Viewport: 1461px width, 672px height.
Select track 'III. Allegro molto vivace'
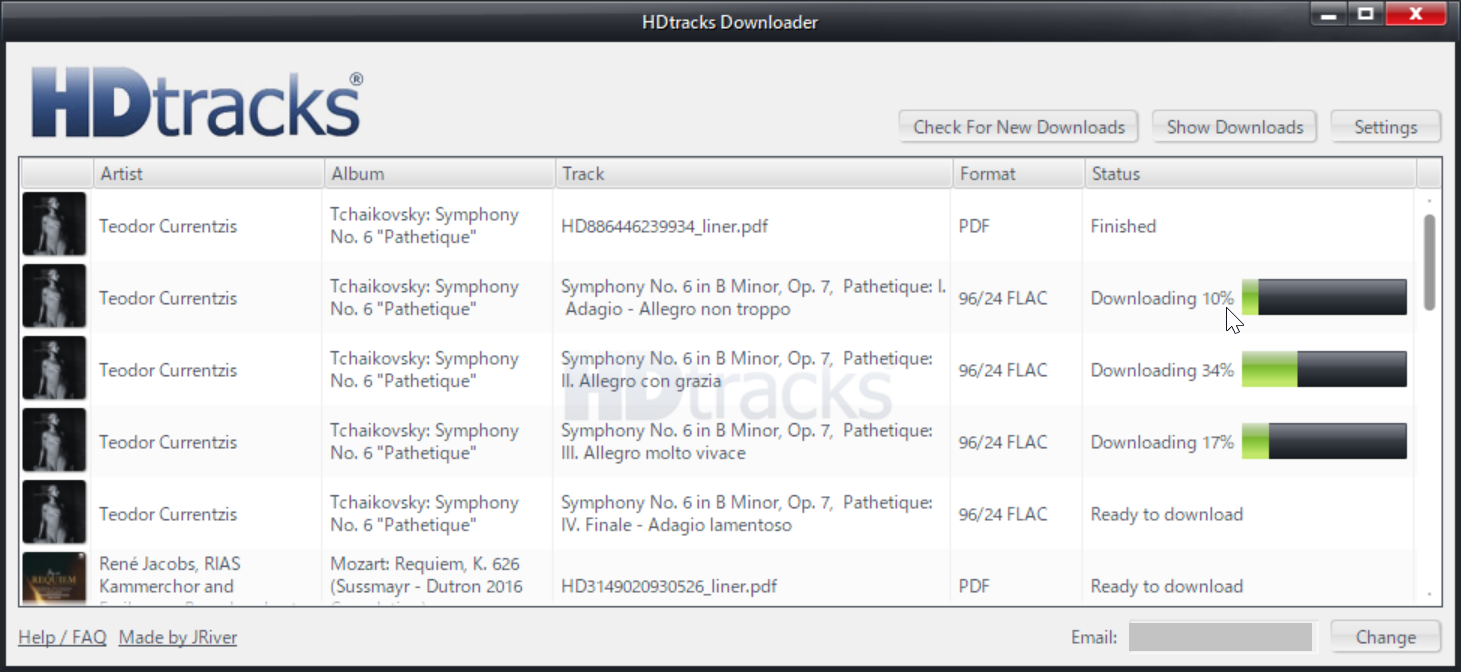pos(747,442)
